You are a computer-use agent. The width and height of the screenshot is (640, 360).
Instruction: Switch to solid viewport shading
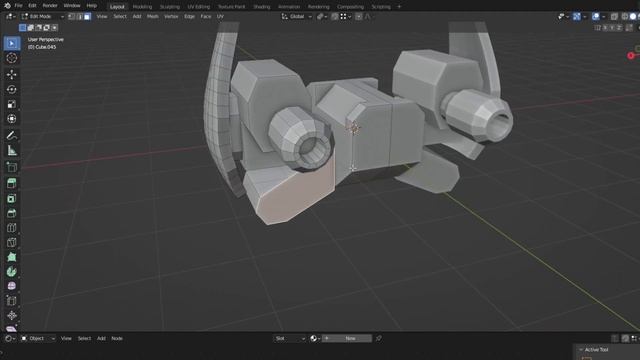tap(633, 16)
